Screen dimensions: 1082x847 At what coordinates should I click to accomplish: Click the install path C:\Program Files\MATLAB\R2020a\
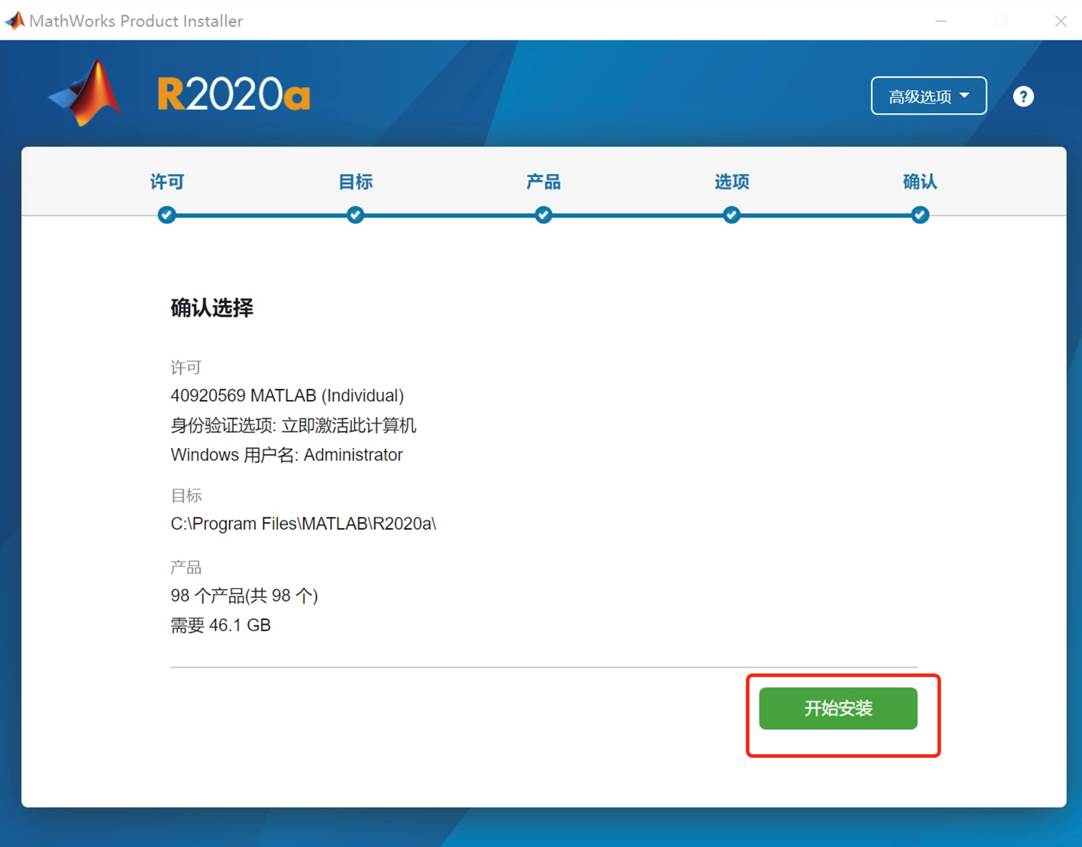click(304, 524)
